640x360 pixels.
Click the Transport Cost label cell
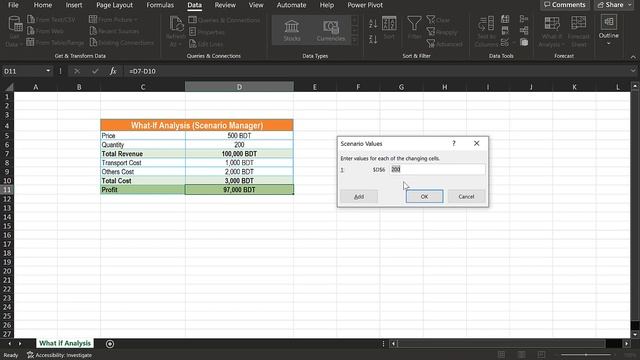pyautogui.click(x=143, y=163)
